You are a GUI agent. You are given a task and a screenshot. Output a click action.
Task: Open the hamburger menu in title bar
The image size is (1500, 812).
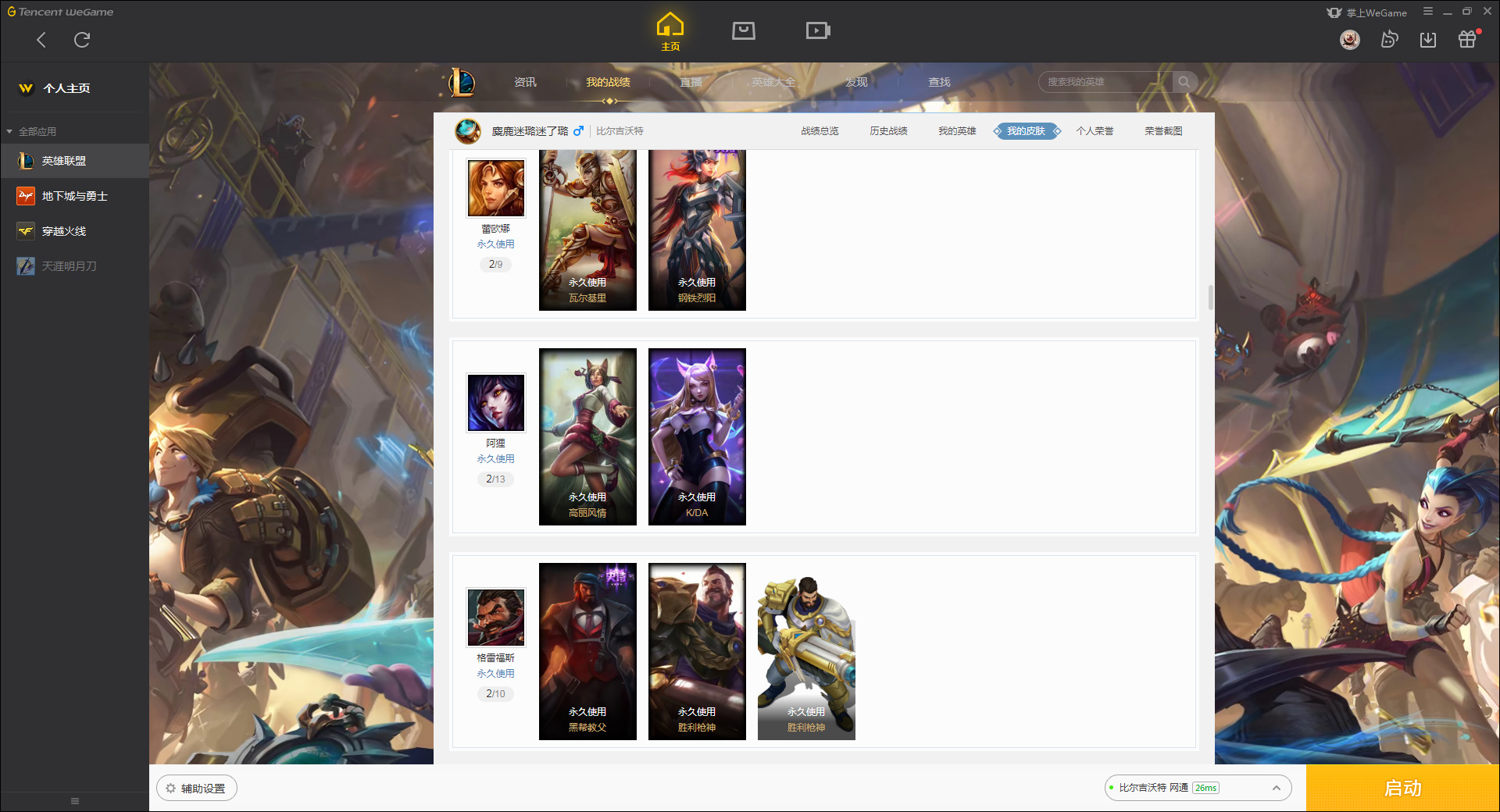coord(1428,12)
